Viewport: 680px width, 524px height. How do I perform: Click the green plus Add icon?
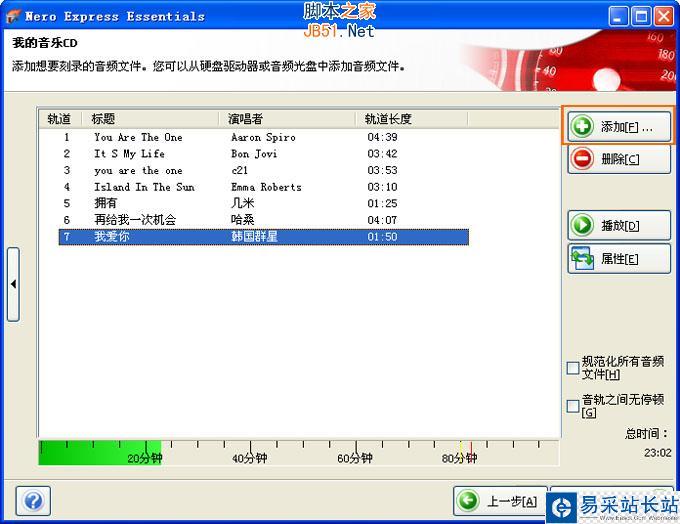(582, 126)
